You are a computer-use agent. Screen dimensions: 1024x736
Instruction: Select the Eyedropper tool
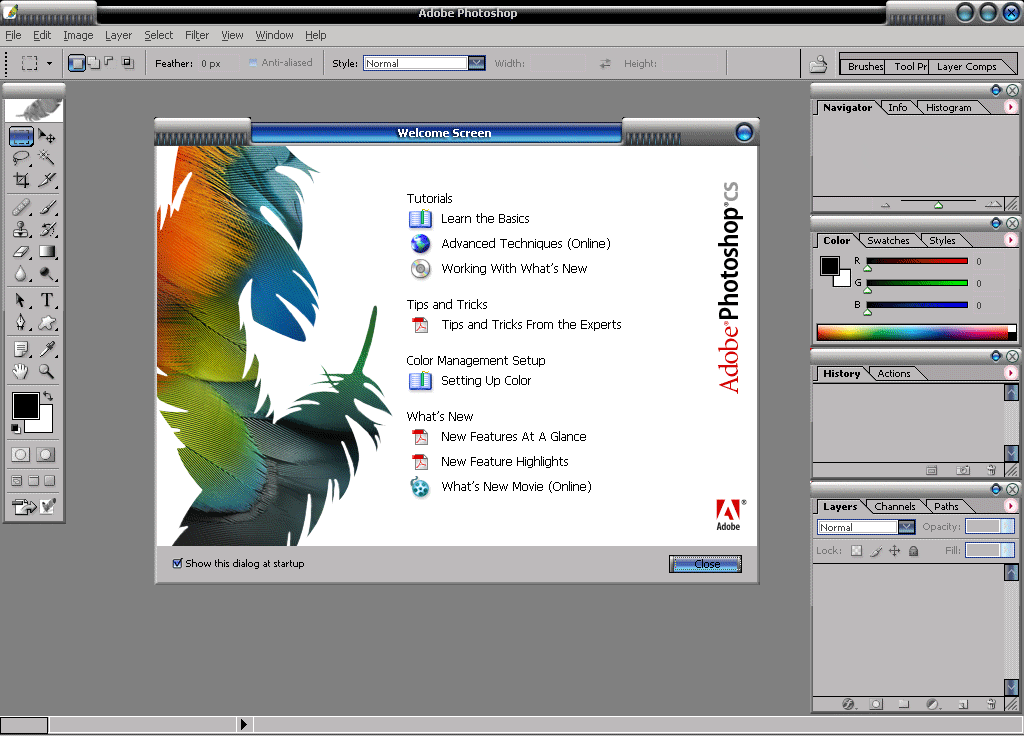click(46, 349)
